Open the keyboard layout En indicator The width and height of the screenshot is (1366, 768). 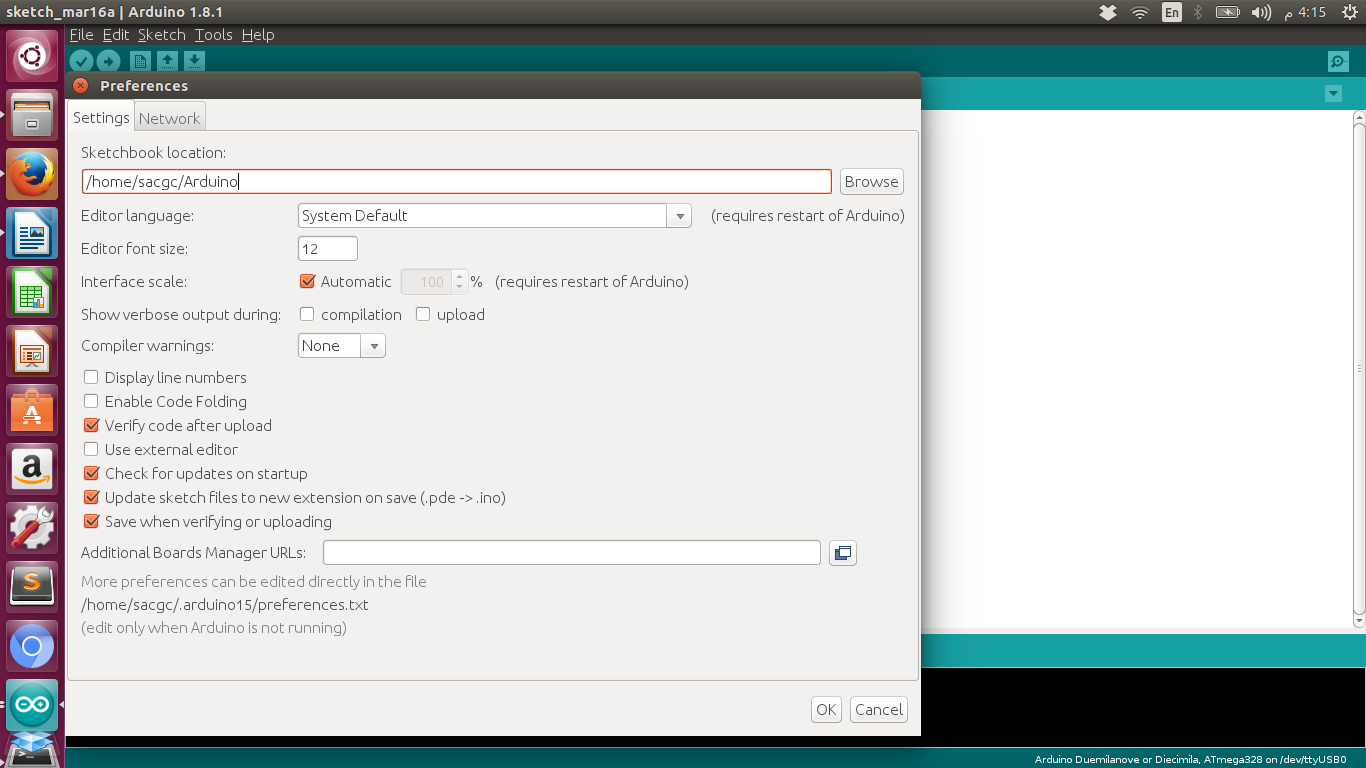tap(1171, 12)
